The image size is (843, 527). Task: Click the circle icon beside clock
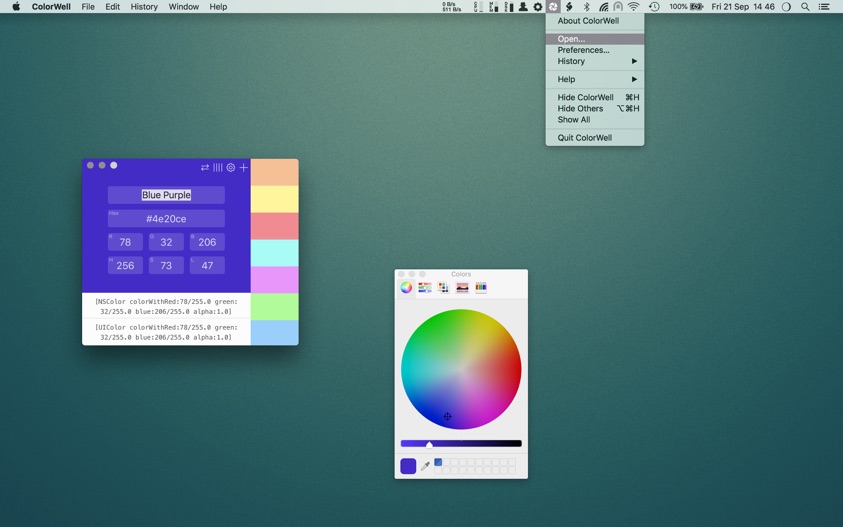tap(786, 6)
